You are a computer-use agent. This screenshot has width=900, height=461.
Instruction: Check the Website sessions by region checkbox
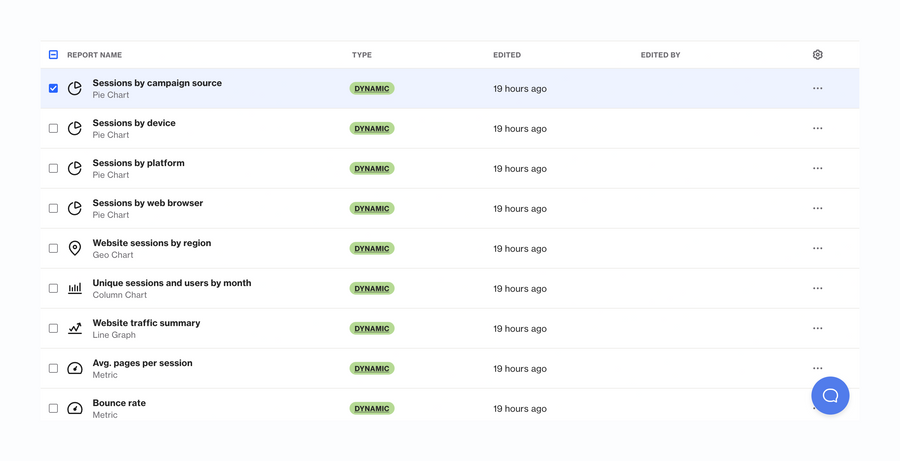[53, 249]
